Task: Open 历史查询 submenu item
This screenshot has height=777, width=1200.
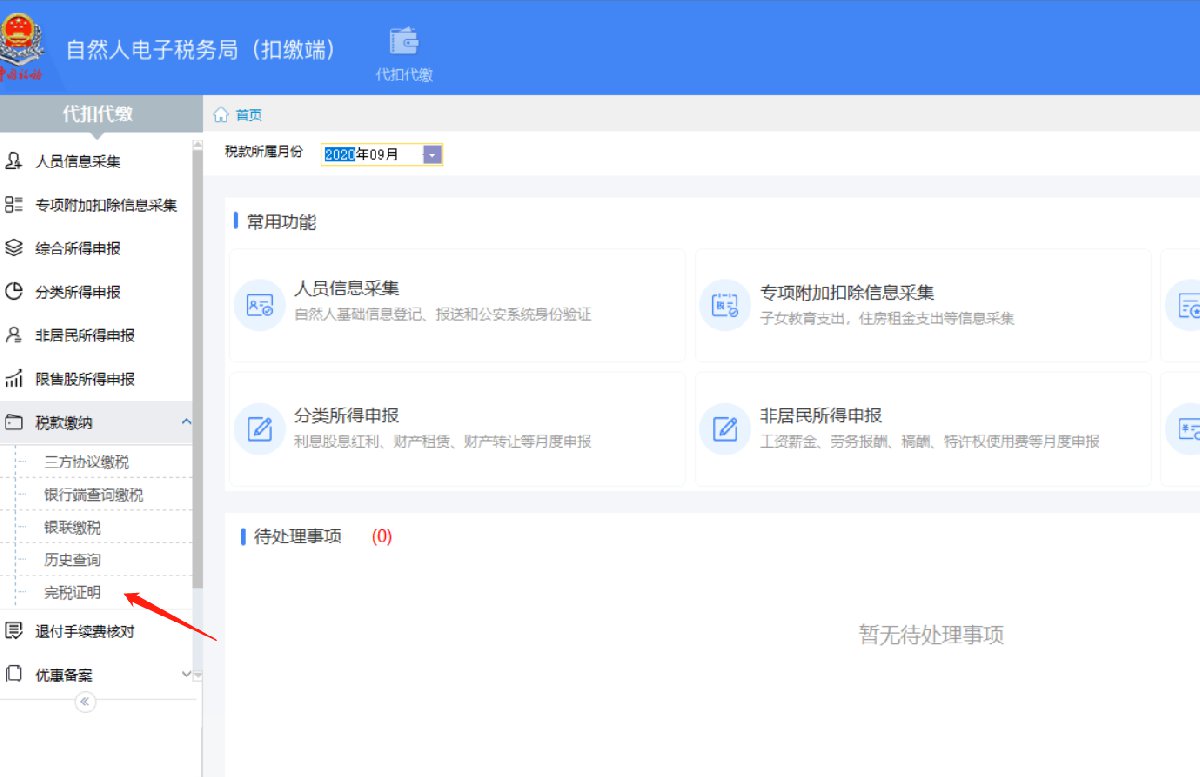Action: [72, 560]
